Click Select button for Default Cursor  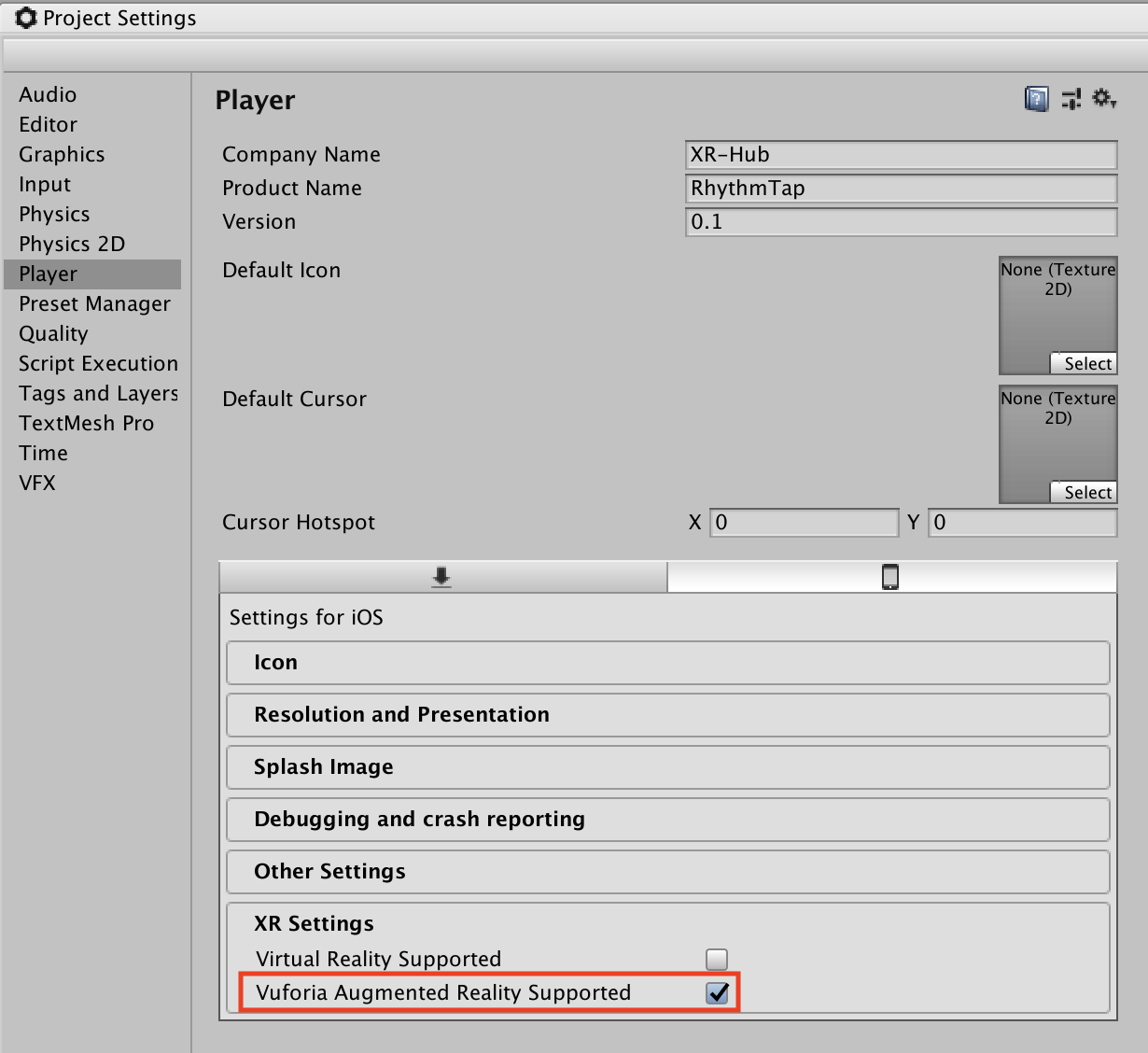[1087, 493]
